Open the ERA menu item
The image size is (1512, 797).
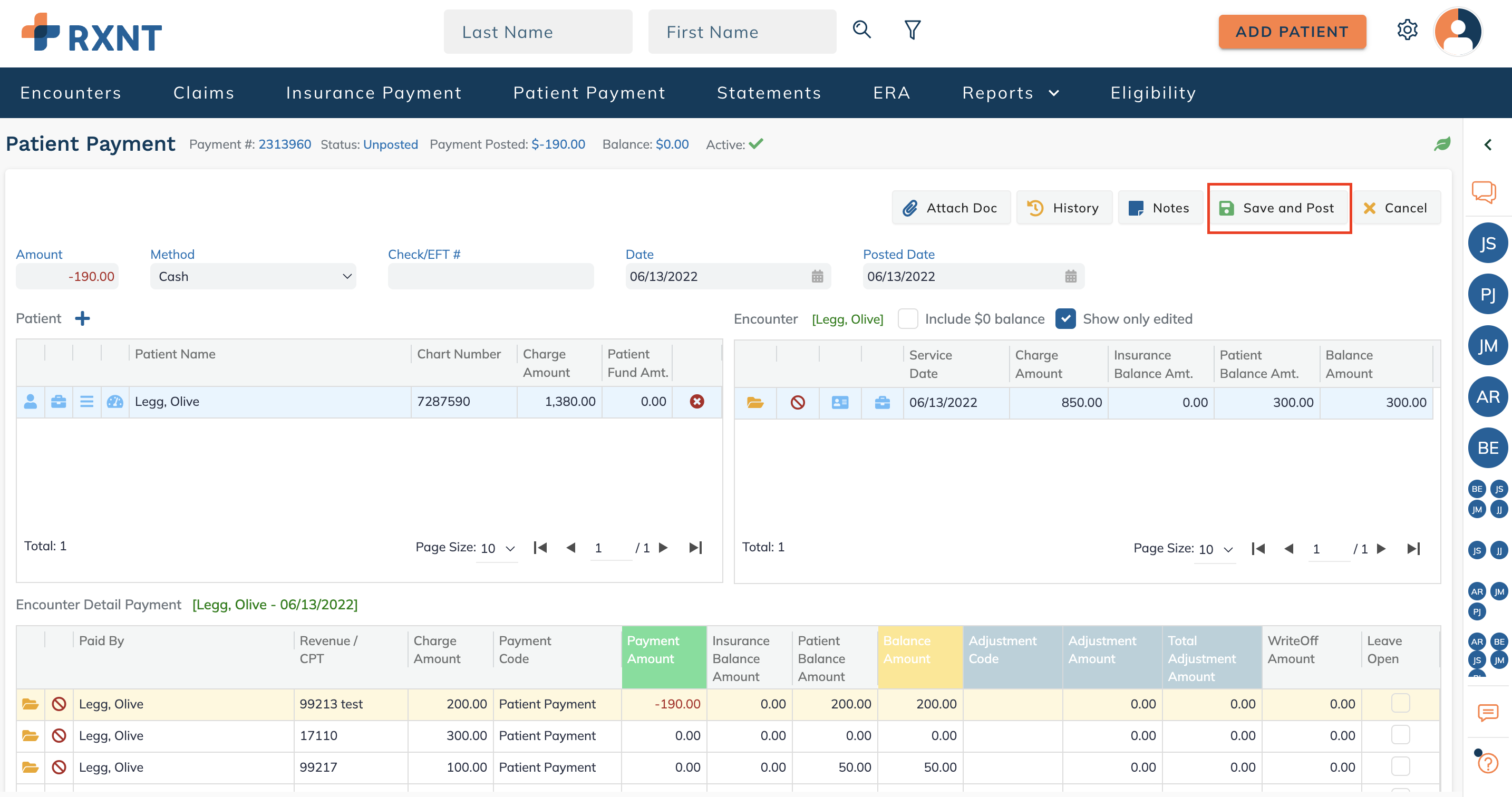click(891, 93)
